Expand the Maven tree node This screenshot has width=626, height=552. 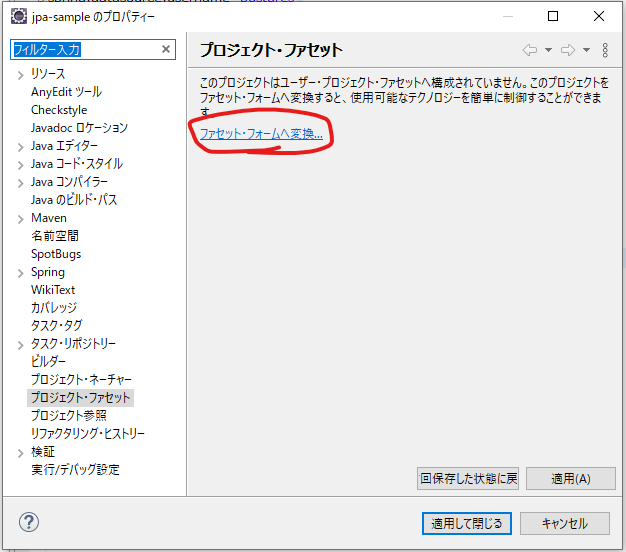coord(20,219)
